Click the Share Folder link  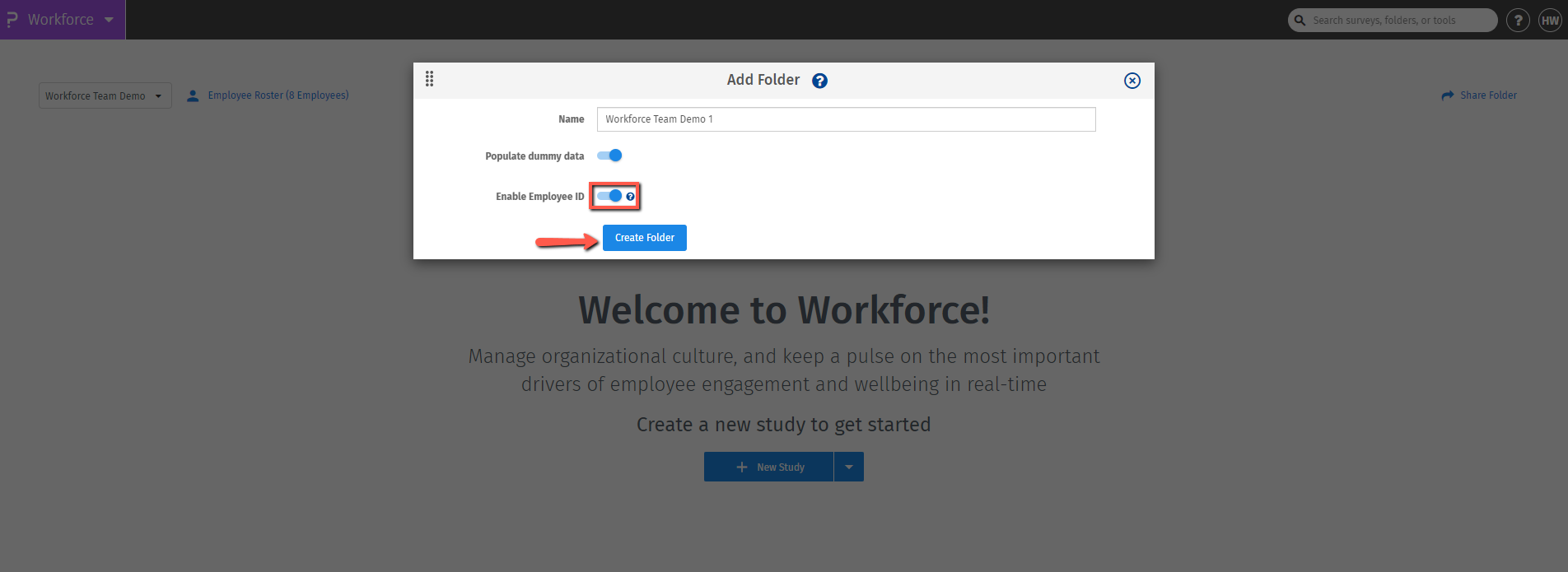(x=1479, y=95)
